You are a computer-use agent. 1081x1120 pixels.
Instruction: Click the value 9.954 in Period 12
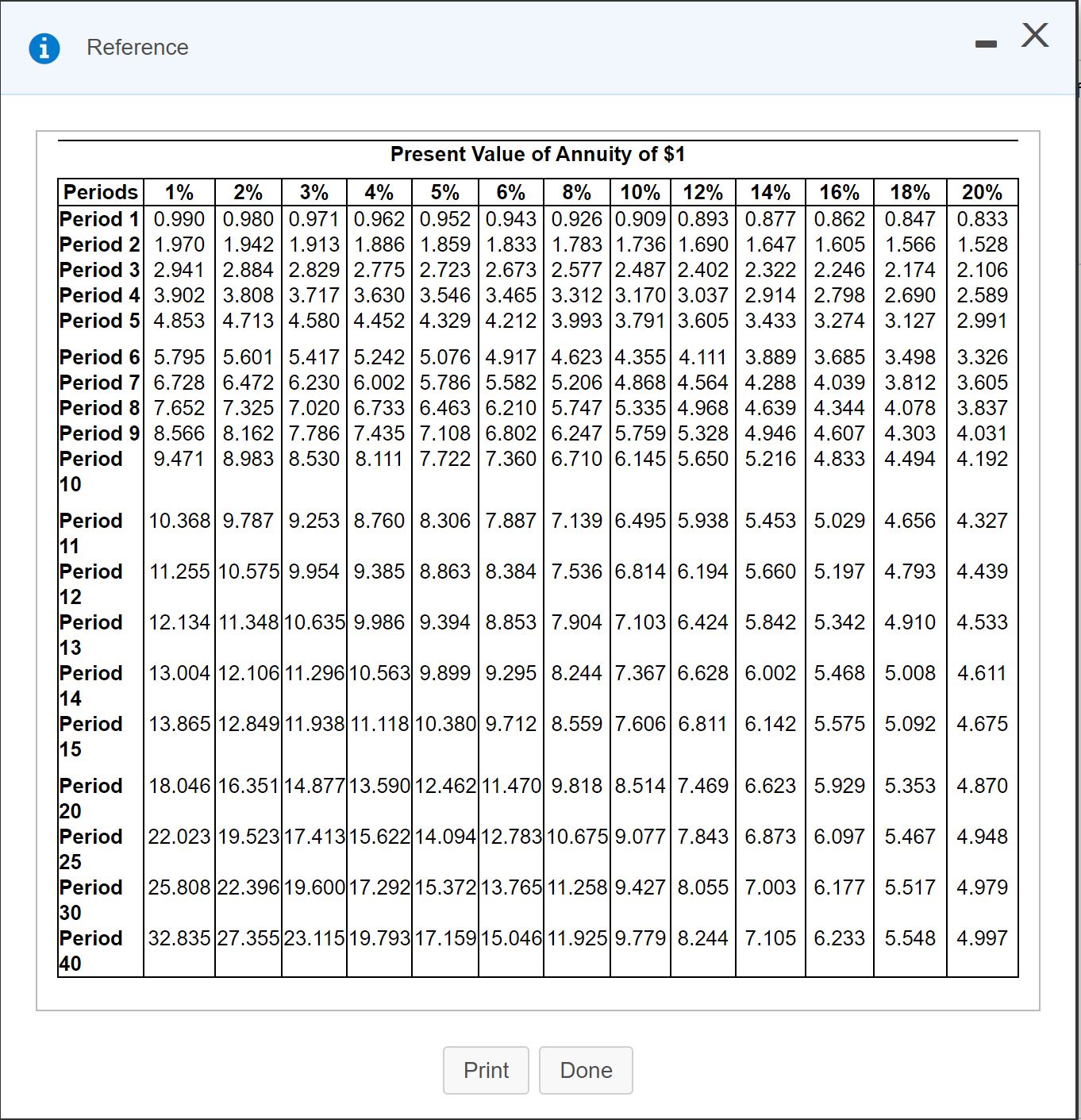pos(314,572)
